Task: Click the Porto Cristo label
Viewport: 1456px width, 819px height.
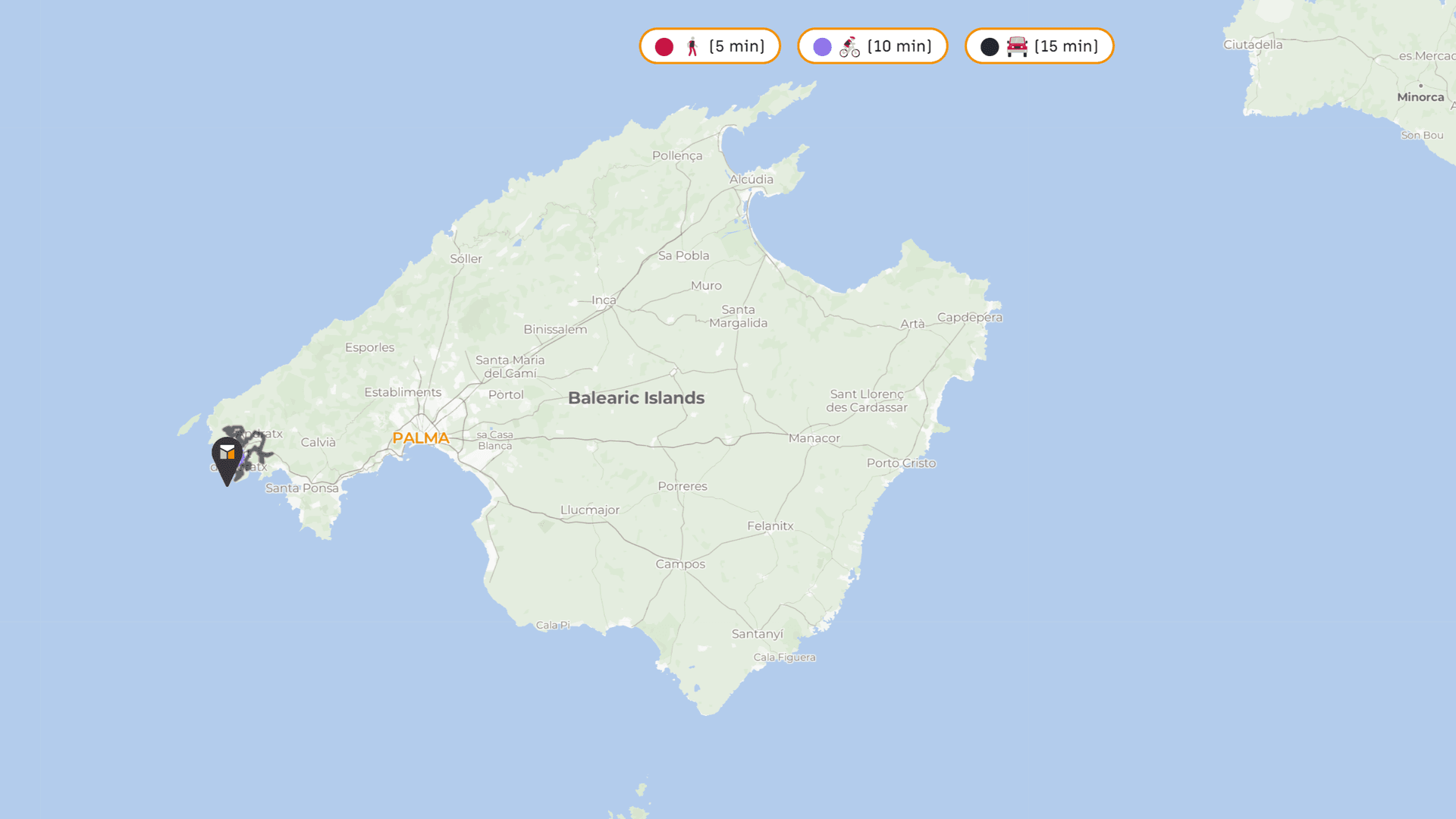Action: [902, 463]
